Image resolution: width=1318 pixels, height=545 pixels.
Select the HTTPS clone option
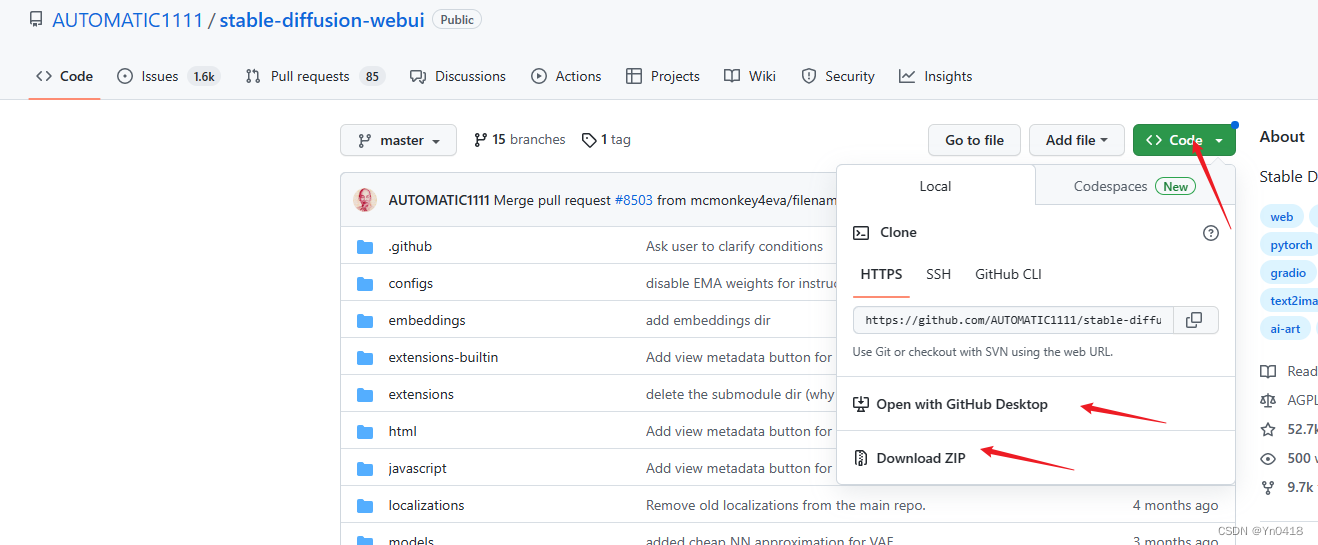(x=881, y=274)
